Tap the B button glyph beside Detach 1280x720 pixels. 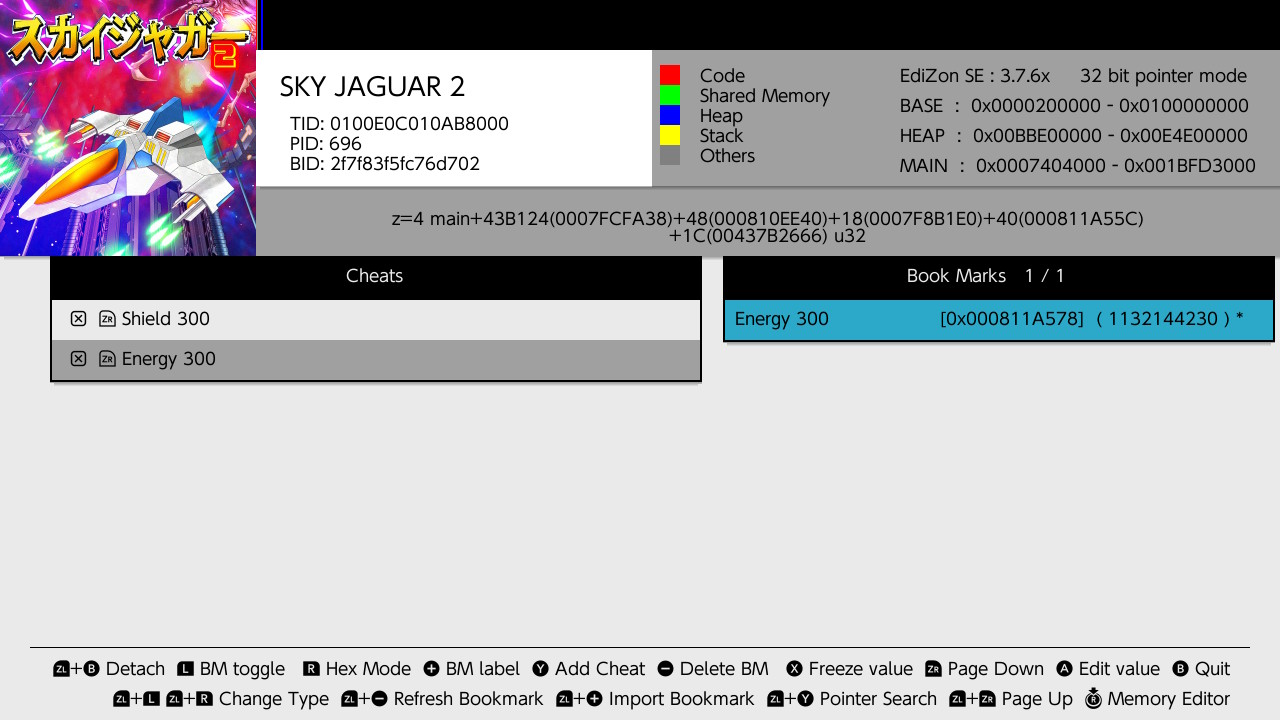92,669
